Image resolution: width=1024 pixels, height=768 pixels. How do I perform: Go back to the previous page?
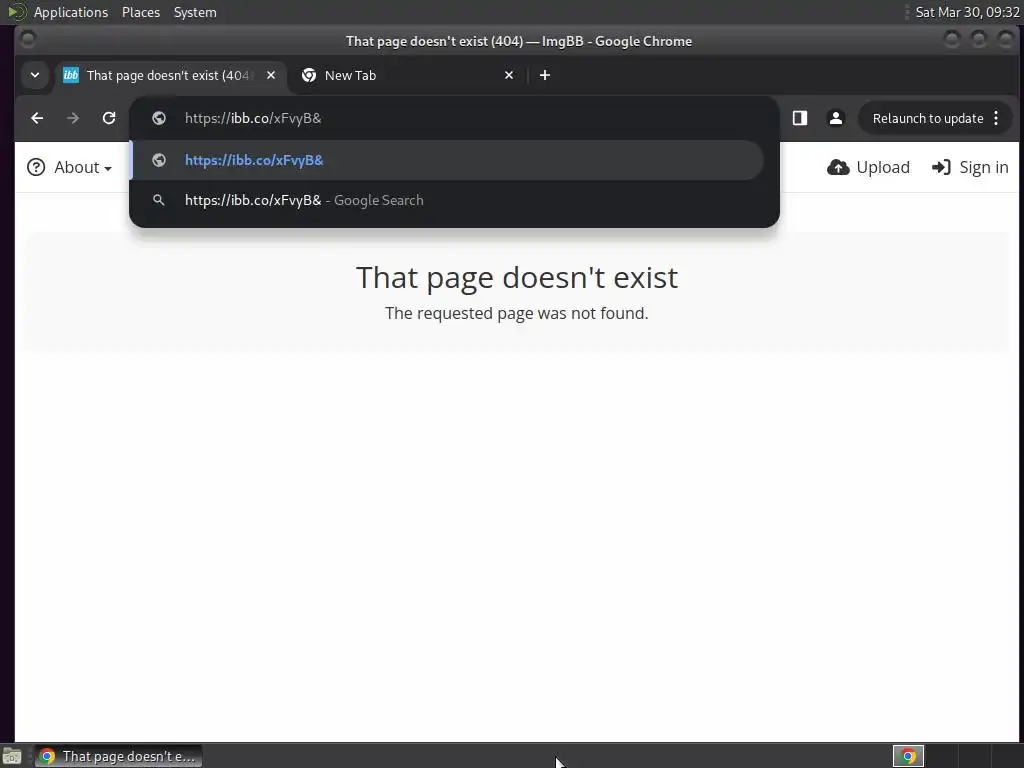(x=37, y=118)
